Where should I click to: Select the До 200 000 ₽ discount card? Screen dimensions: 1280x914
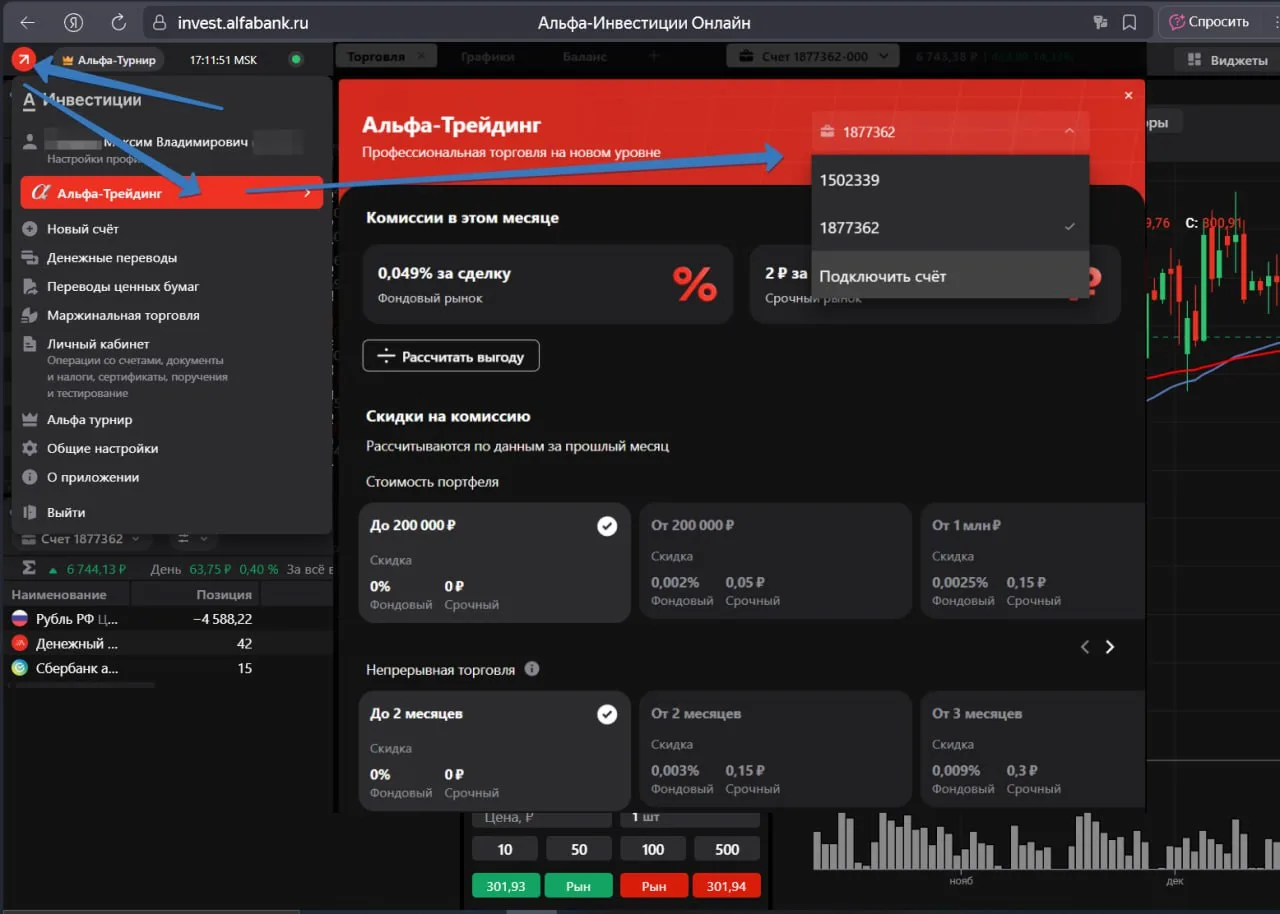click(494, 563)
